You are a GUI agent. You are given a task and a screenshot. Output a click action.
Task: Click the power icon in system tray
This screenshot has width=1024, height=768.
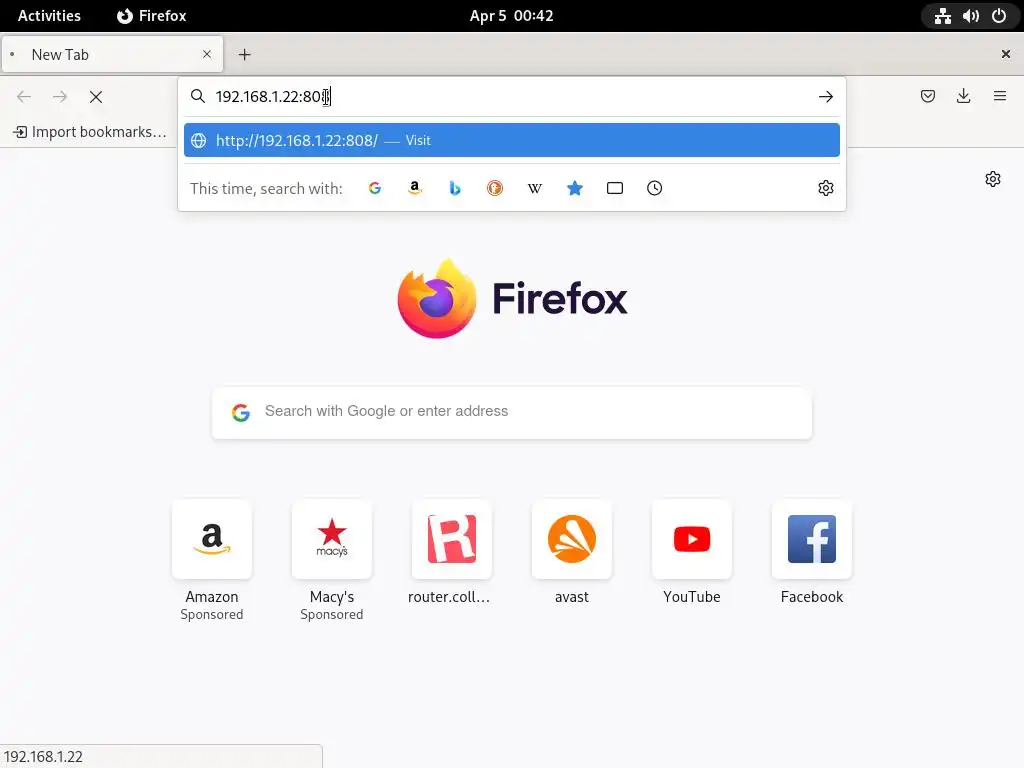pos(999,16)
